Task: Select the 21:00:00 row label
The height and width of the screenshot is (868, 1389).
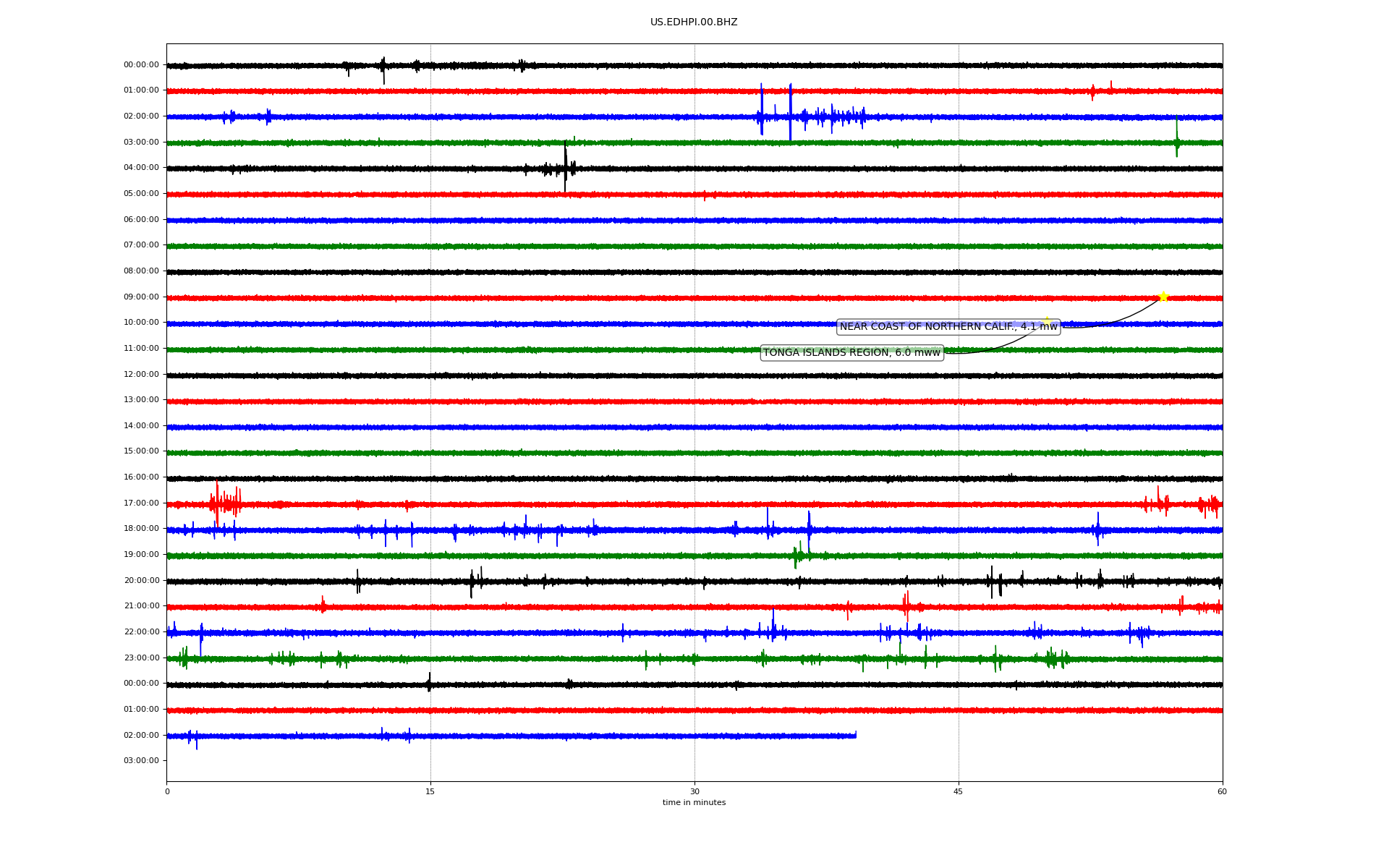Action: 141,606
